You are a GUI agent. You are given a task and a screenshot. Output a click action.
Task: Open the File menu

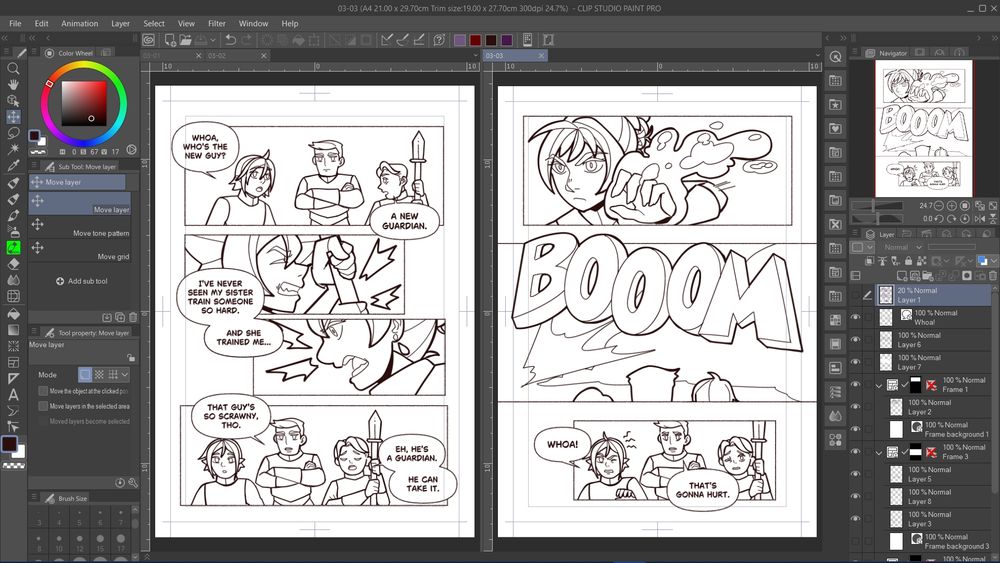tap(15, 24)
